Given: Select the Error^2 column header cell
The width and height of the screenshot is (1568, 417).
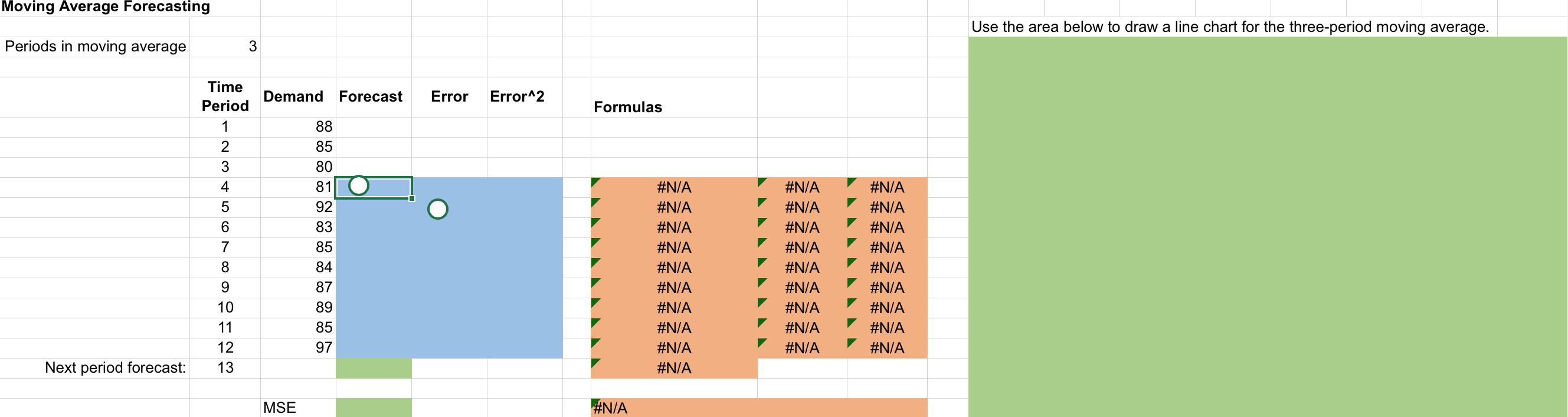Looking at the screenshot, I should point(518,97).
